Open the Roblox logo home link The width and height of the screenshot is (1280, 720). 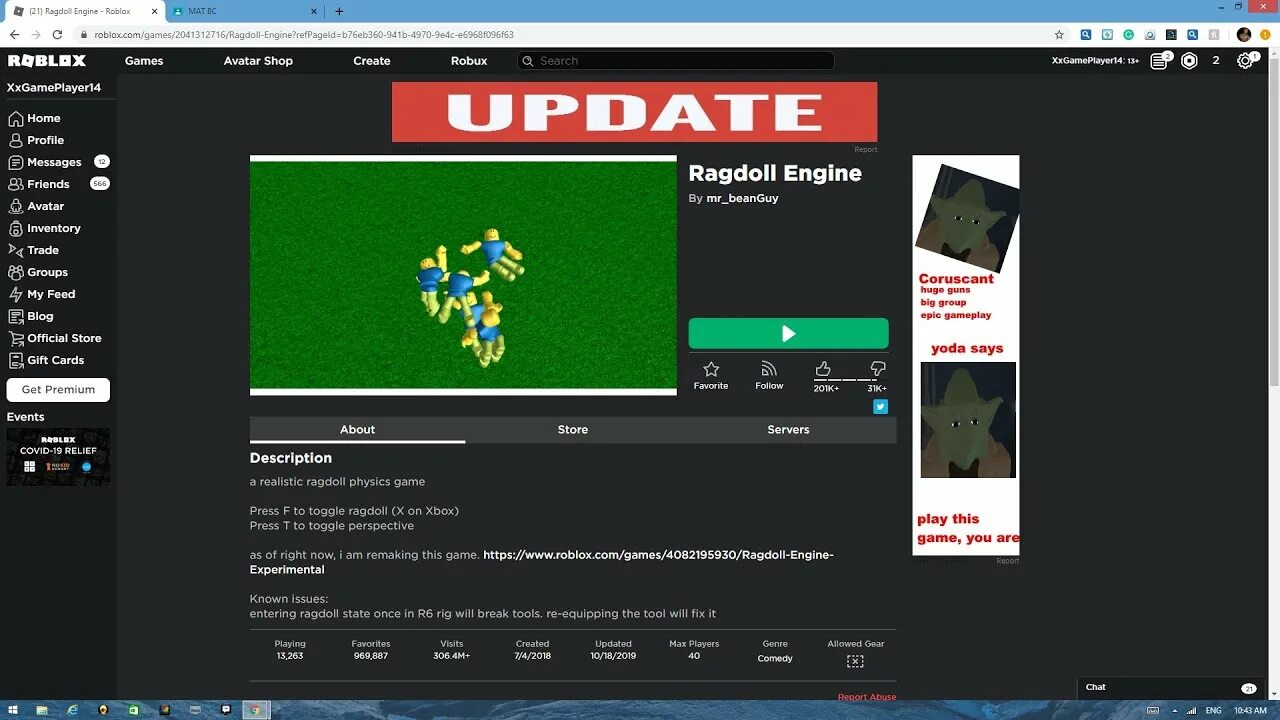tap(47, 61)
